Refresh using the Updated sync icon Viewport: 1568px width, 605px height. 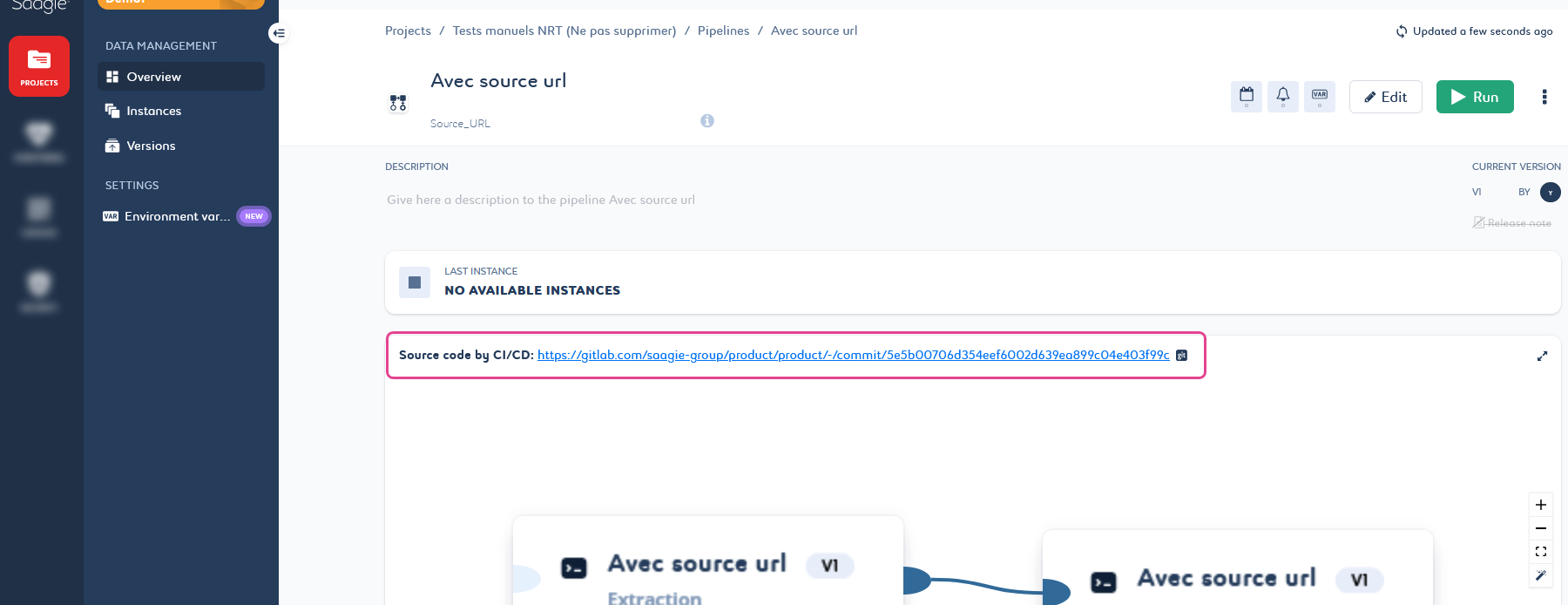[1402, 31]
